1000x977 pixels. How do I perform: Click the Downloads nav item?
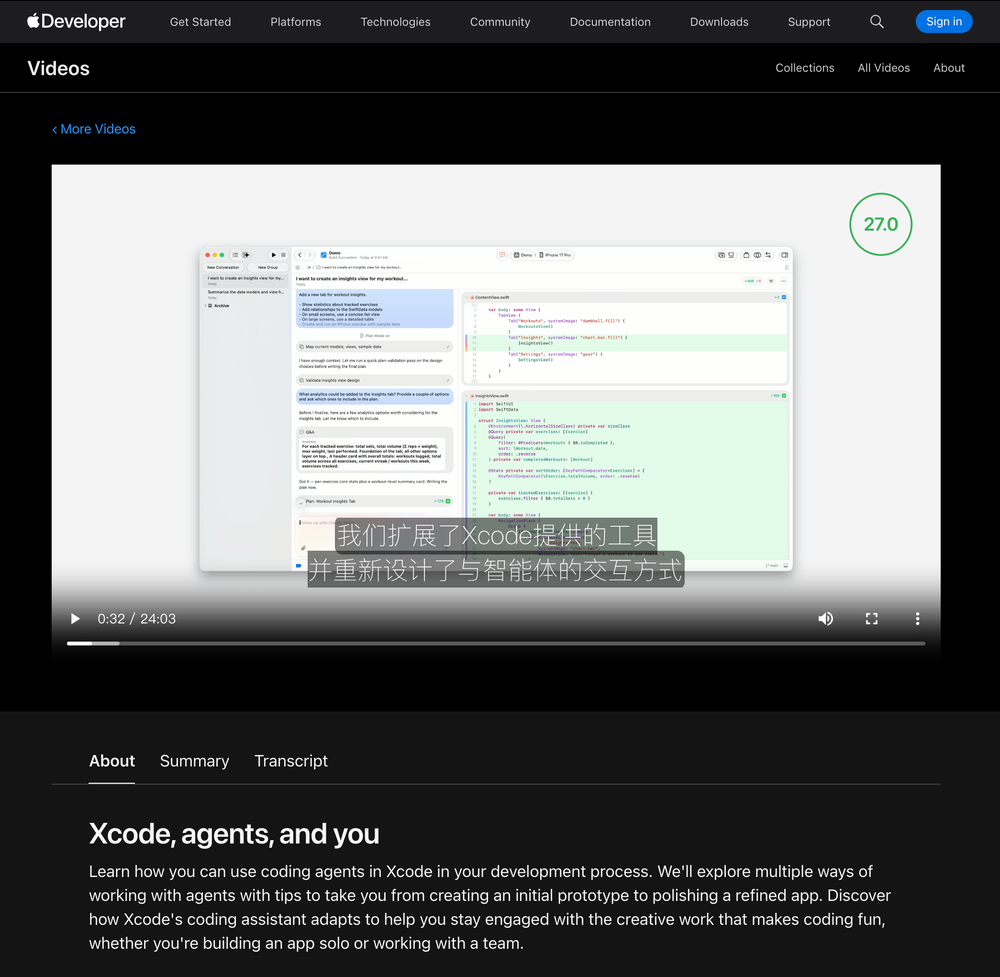click(x=719, y=22)
